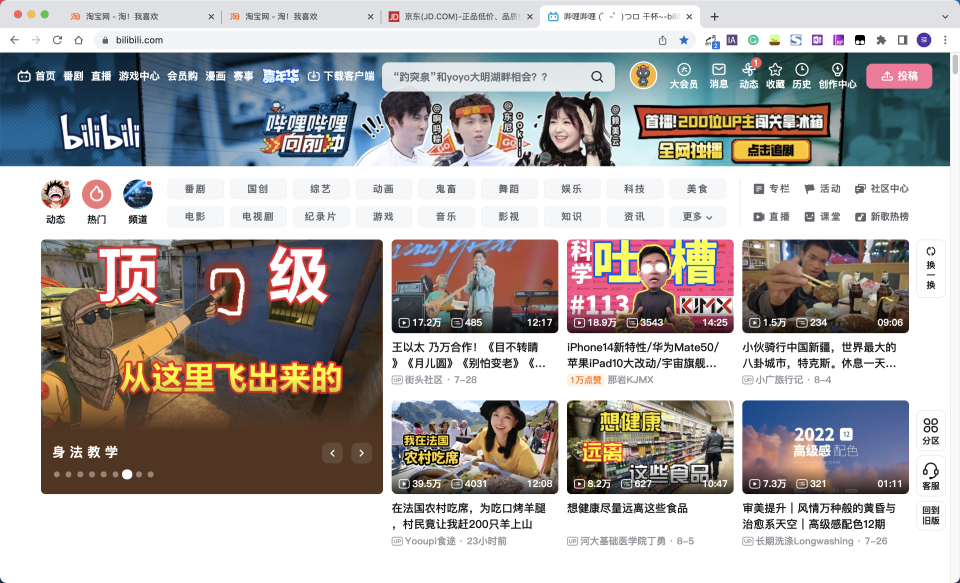Show previous carousel slide
Image resolution: width=960 pixels, height=583 pixels.
tap(332, 453)
